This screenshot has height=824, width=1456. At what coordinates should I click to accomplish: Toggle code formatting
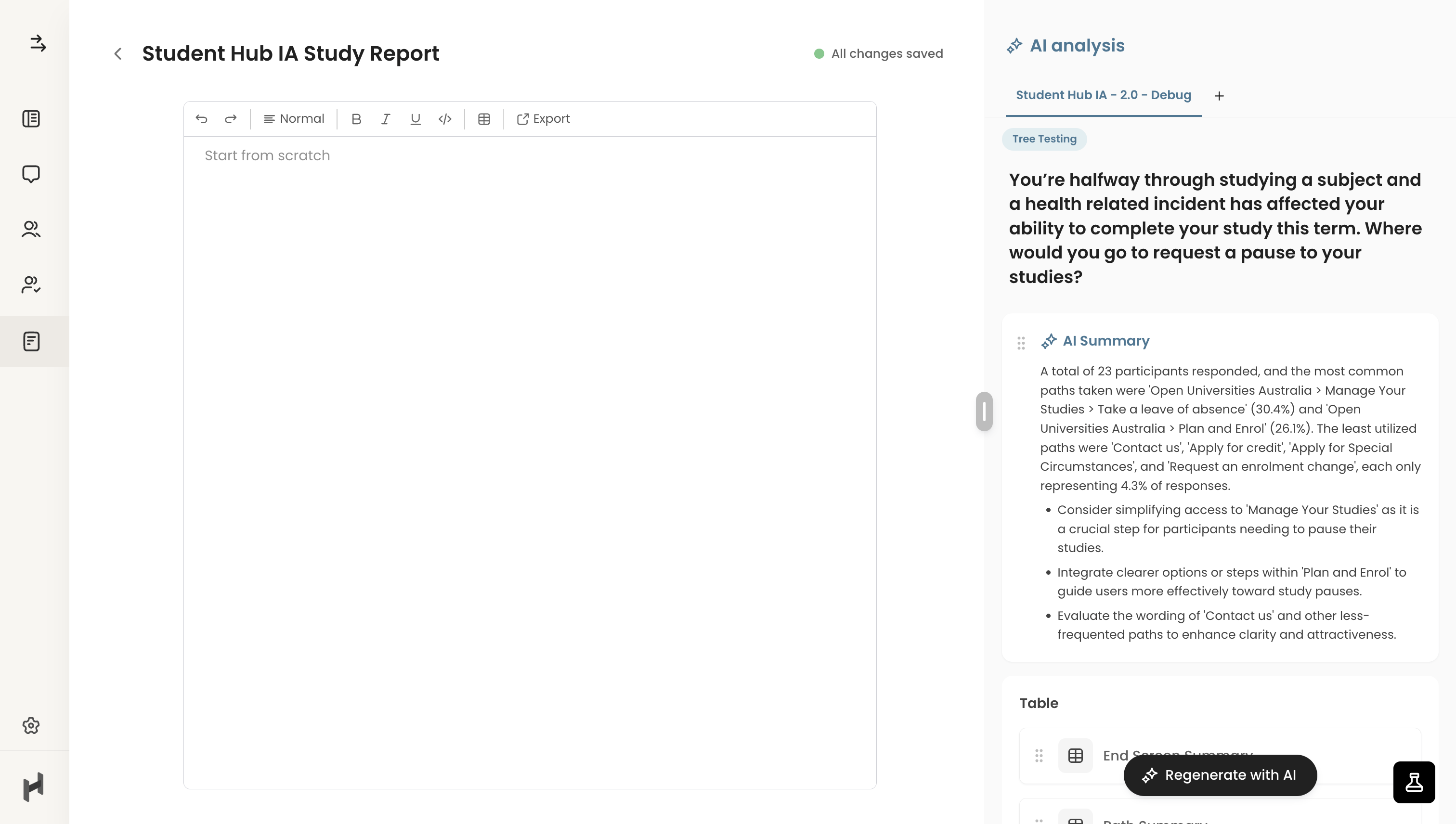pos(445,119)
